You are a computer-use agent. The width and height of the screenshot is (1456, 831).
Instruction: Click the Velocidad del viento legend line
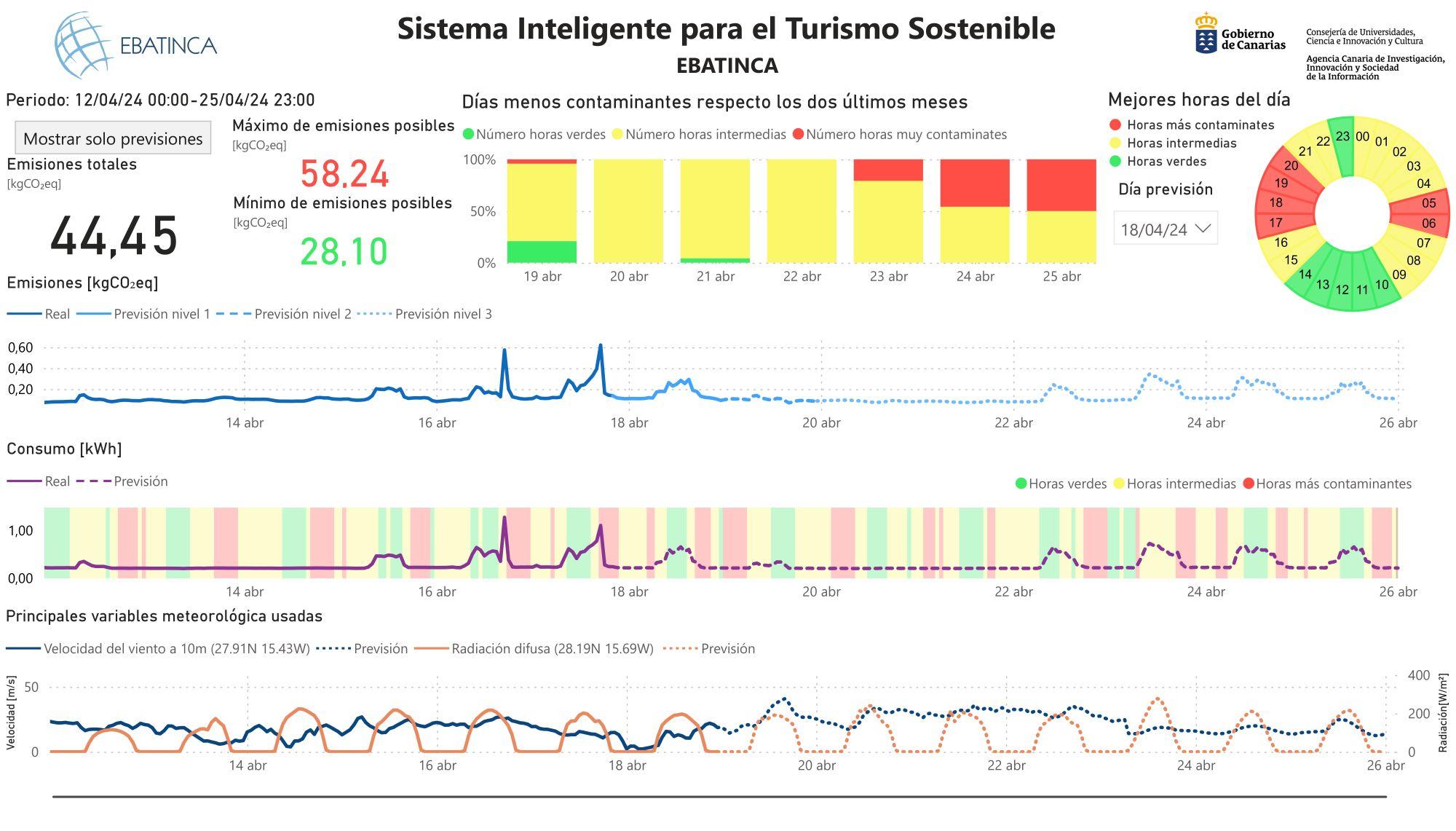tap(23, 648)
